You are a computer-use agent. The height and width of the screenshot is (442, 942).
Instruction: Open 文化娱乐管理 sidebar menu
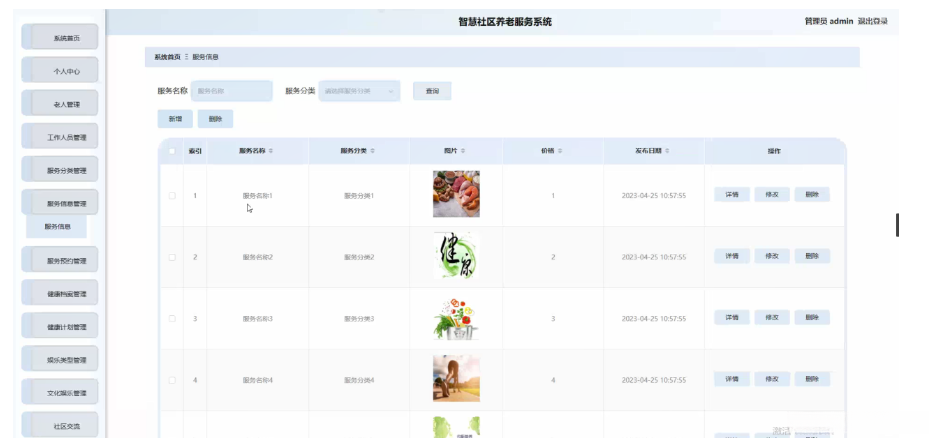pyautogui.click(x=60, y=393)
